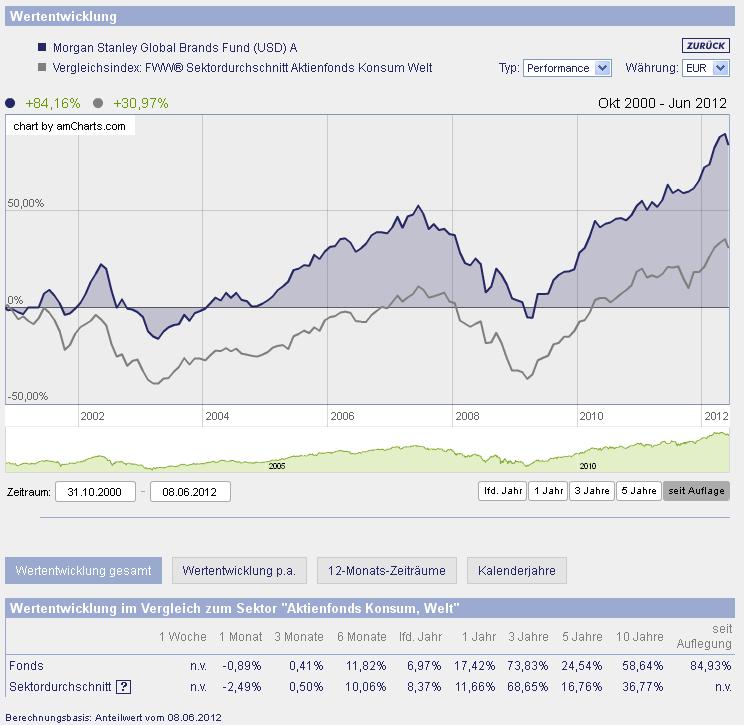Select the '5 Jahre' time range
Viewport: 744px width, 725px height.
click(x=638, y=491)
